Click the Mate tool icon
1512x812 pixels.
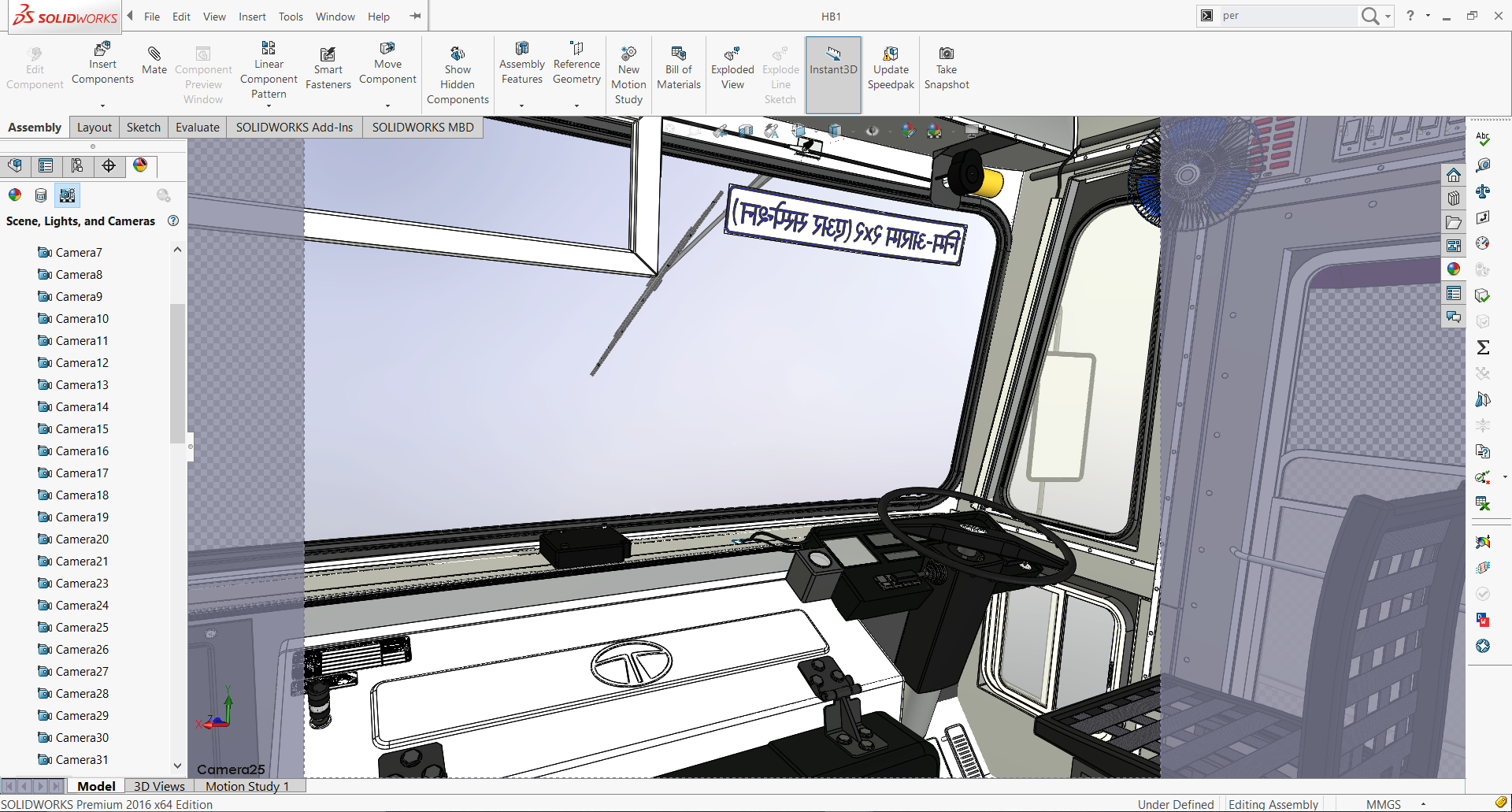[154, 54]
